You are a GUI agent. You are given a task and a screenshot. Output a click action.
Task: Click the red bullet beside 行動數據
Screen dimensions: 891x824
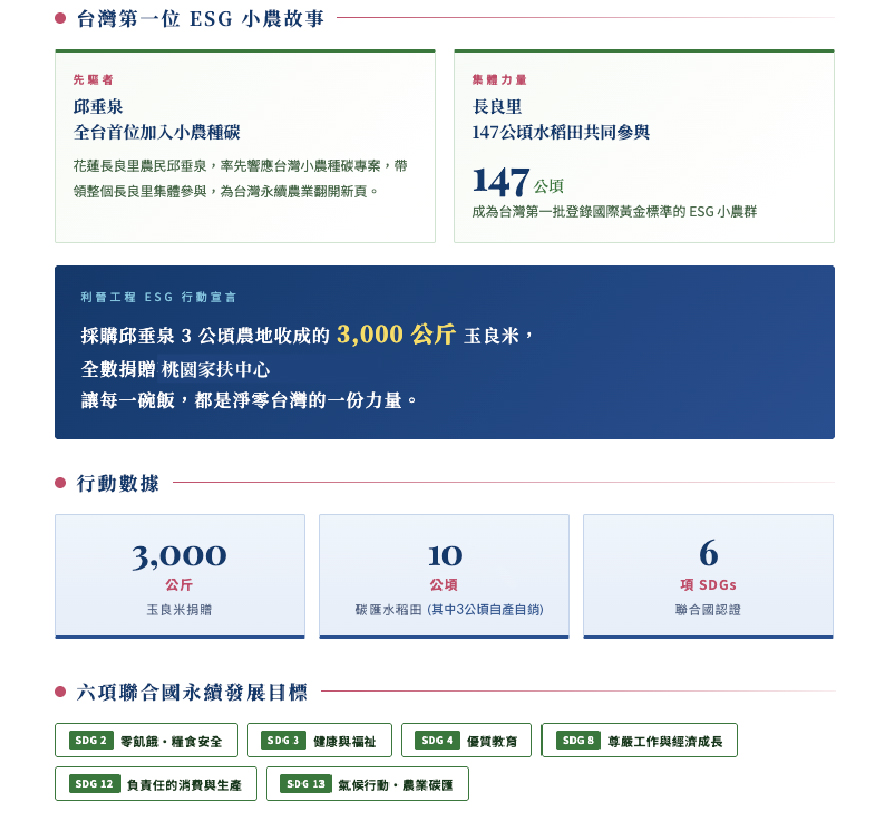pyautogui.click(x=61, y=484)
